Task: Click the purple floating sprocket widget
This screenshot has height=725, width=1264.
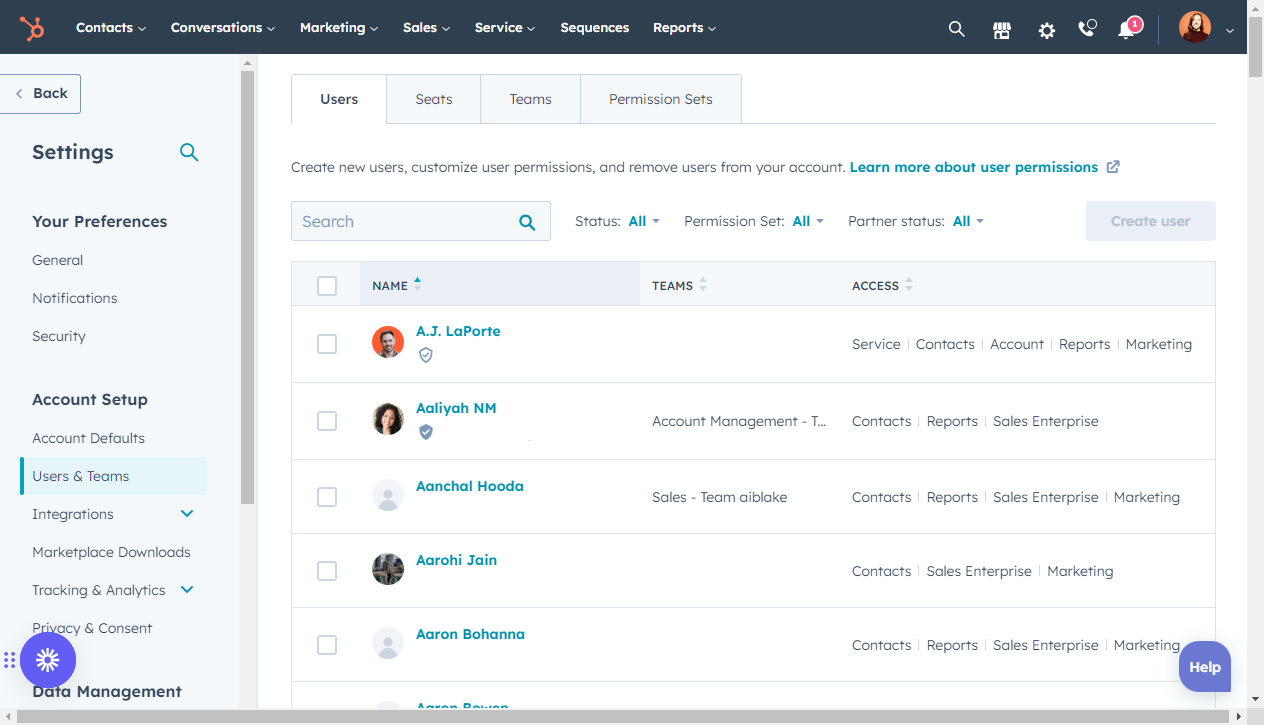Action: 48,660
